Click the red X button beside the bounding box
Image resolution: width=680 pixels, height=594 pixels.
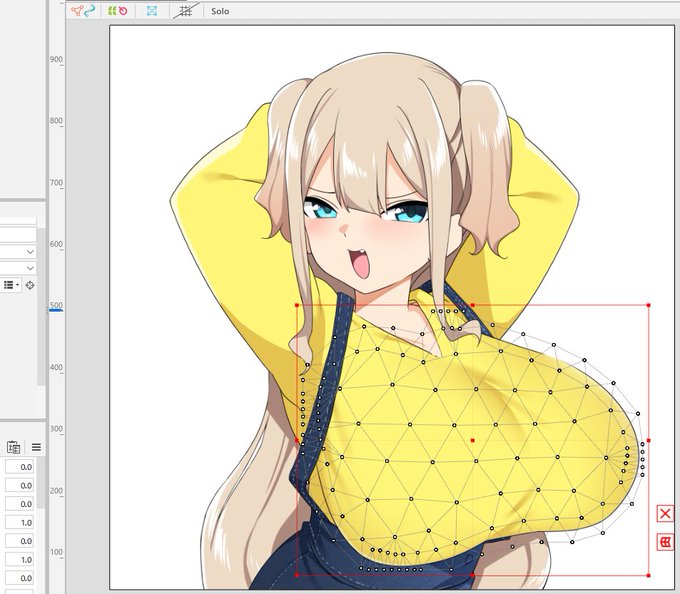coord(665,514)
